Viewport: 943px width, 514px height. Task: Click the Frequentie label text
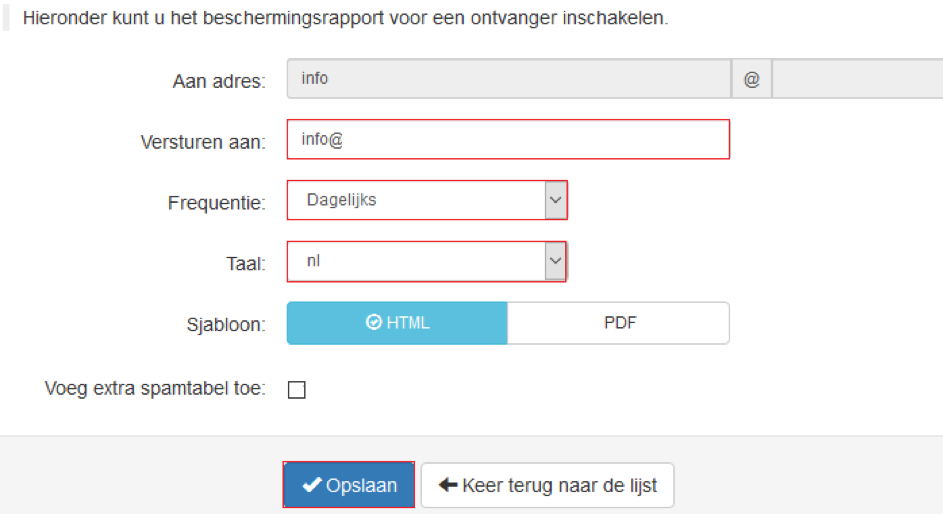[216, 204]
